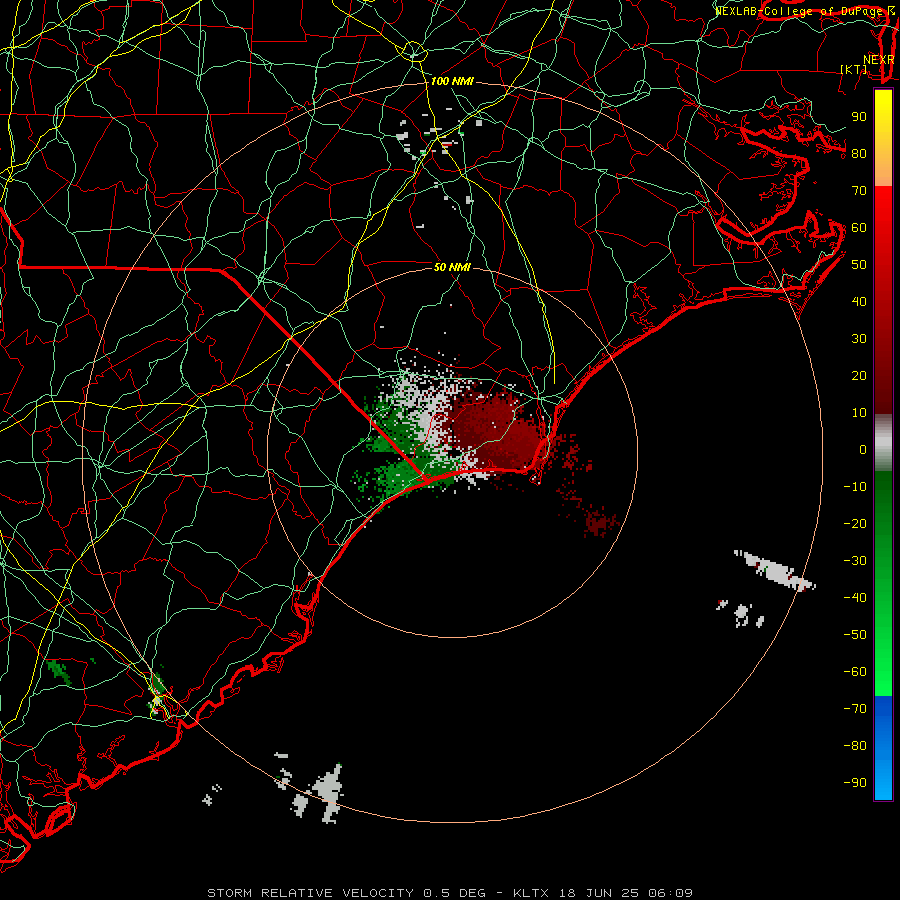Click the 100 NMI range ring label
This screenshot has width=900, height=900.
(452, 82)
